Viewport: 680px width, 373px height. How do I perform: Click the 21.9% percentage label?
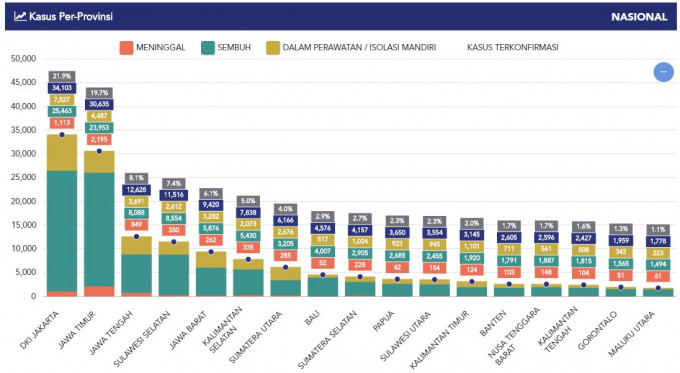62,76
